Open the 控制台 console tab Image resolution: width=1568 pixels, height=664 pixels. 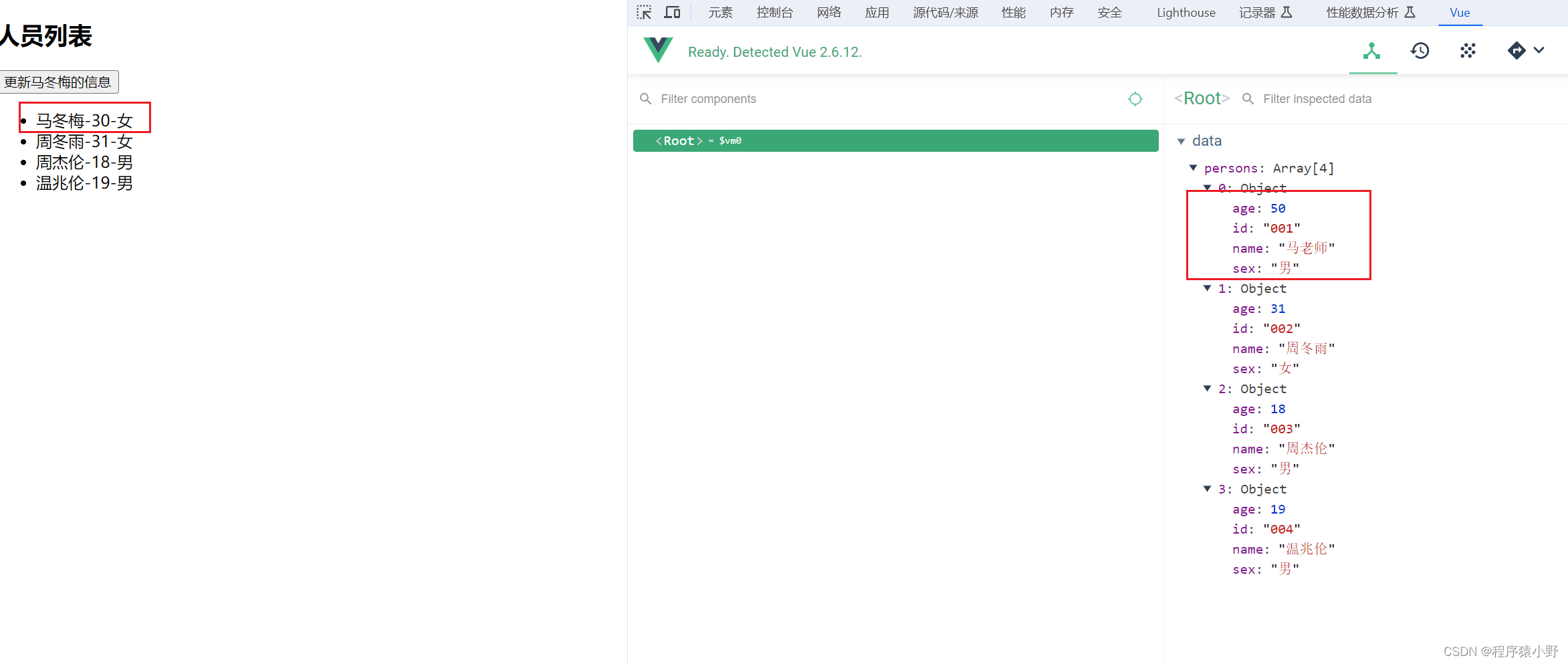click(x=774, y=13)
